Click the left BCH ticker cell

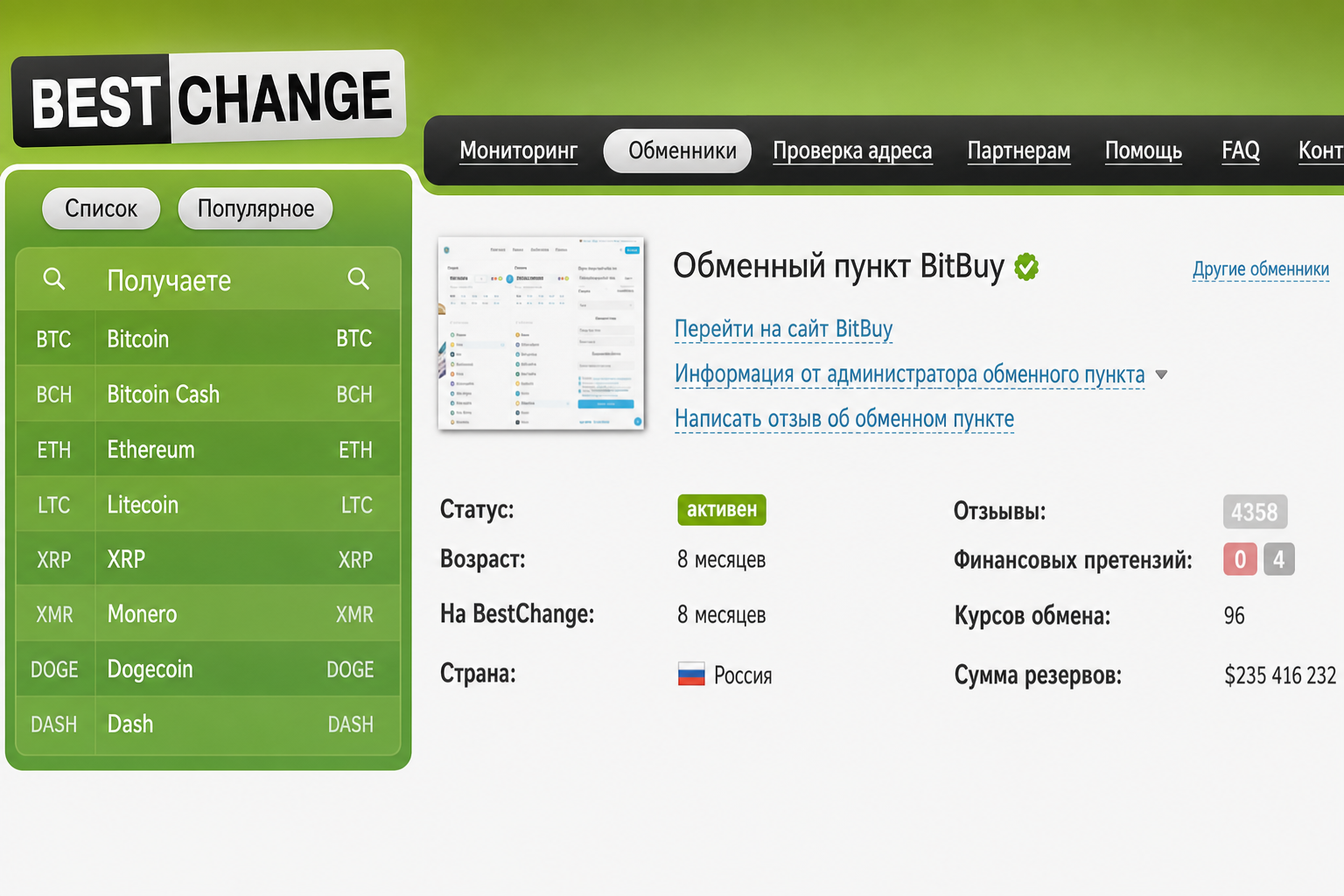(x=54, y=394)
